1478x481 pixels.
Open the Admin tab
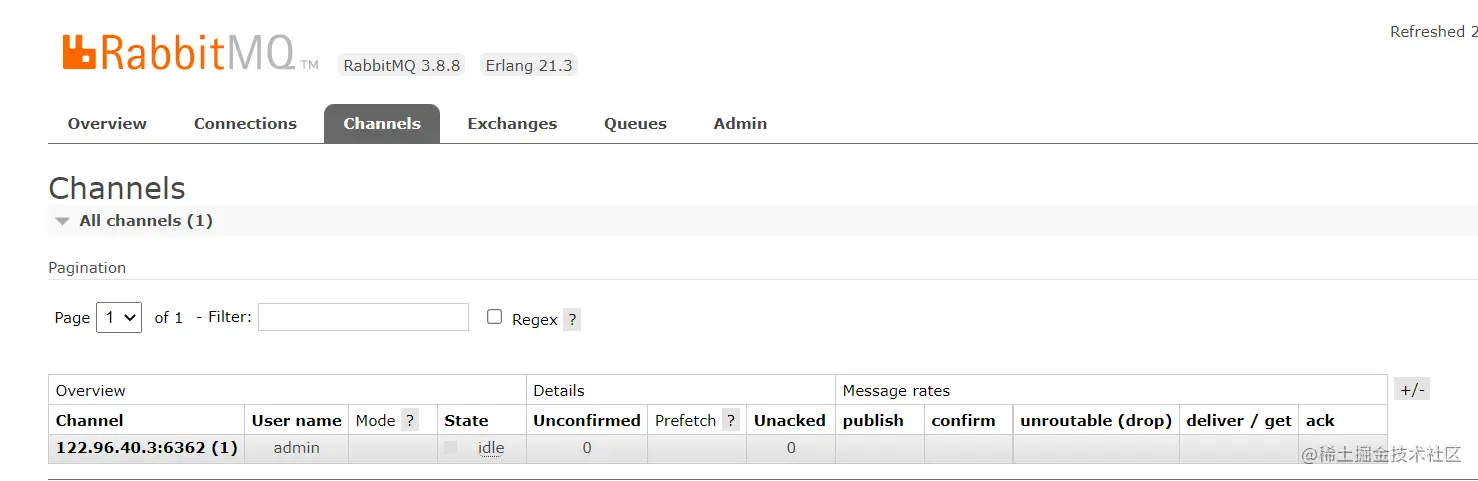[x=740, y=124]
